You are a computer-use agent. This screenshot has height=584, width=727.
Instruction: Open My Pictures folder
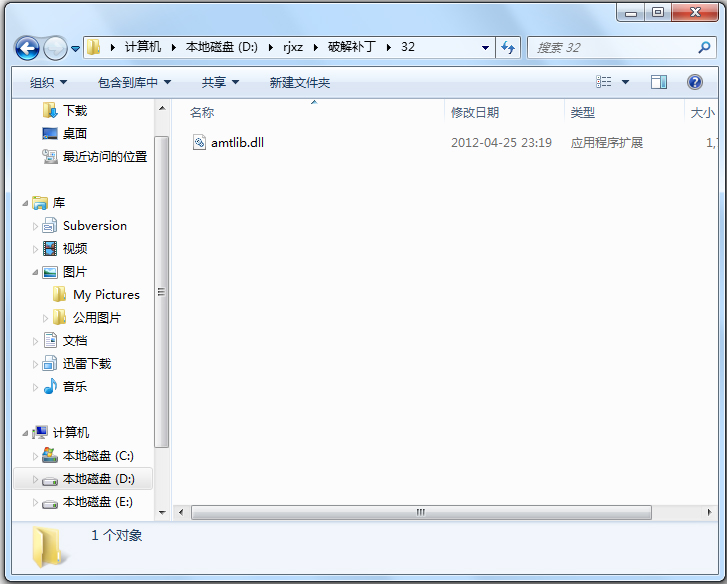106,295
